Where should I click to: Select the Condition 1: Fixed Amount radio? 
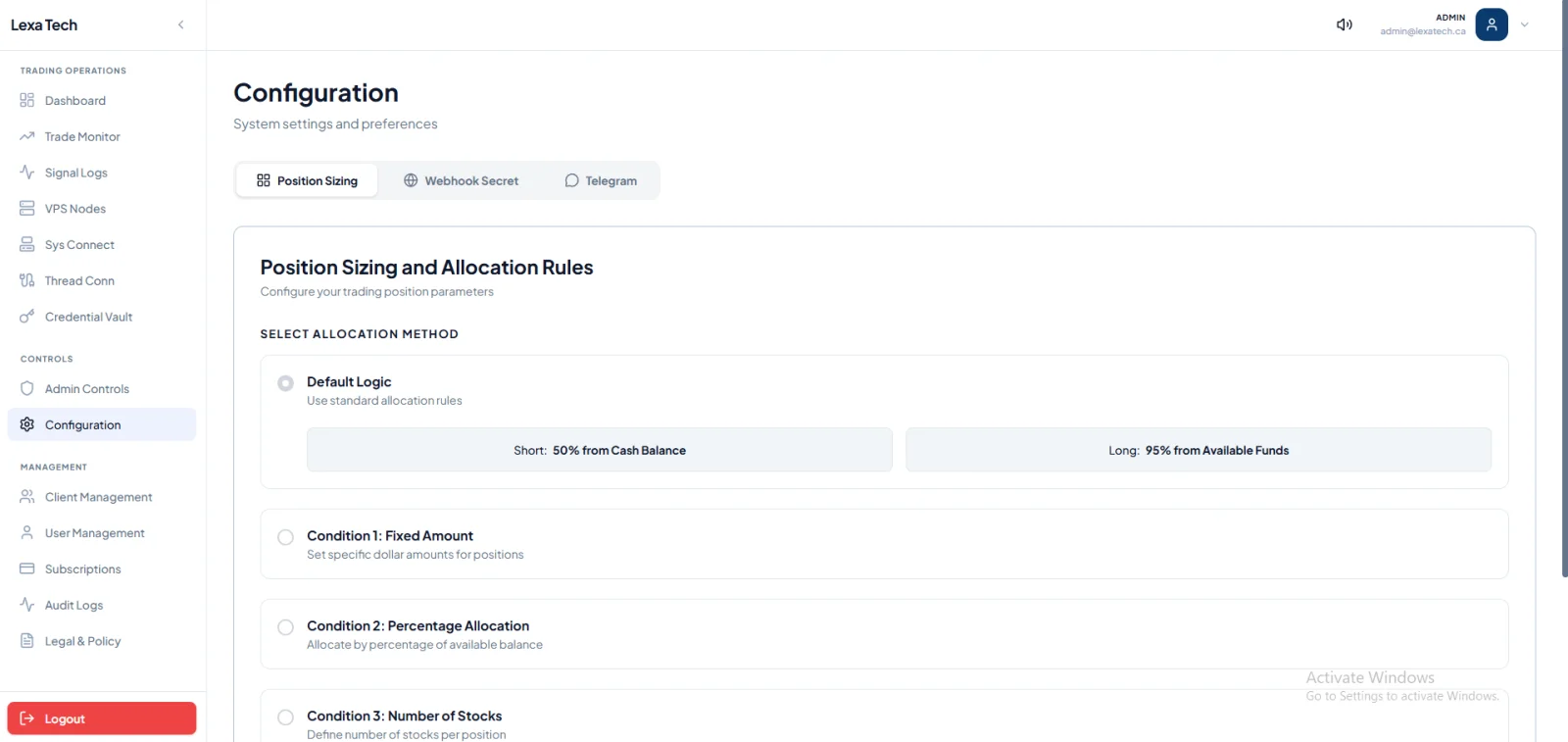tap(285, 537)
